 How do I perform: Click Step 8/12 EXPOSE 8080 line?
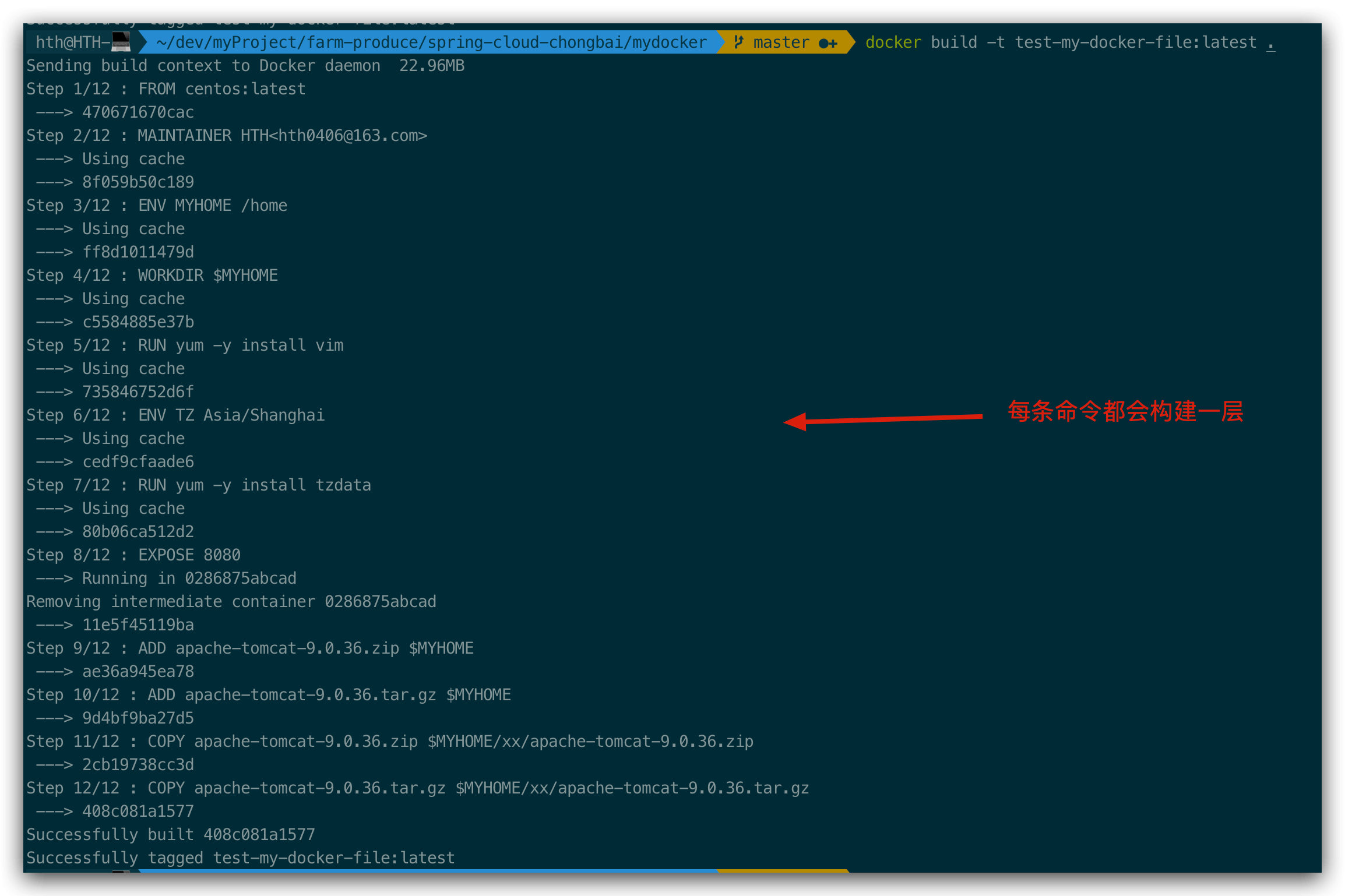pos(133,555)
